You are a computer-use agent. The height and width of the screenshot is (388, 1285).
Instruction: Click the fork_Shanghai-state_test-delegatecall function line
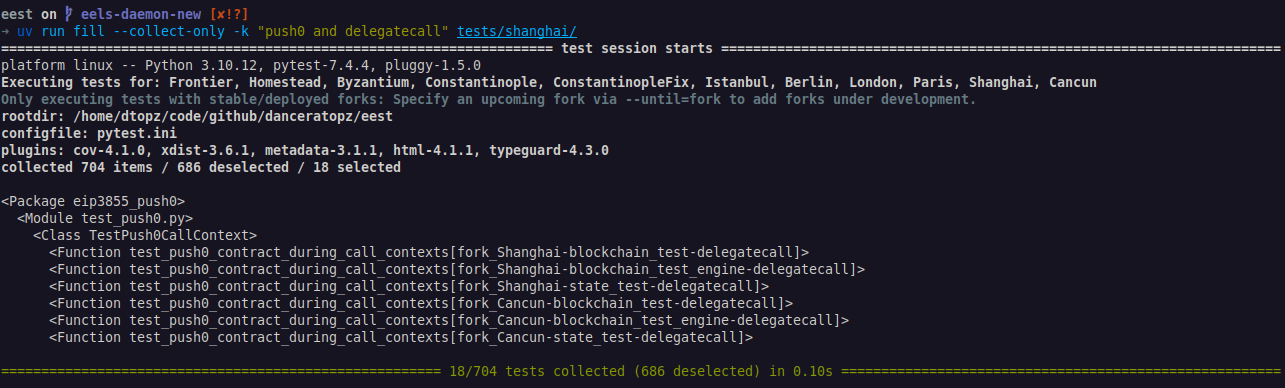409,287
